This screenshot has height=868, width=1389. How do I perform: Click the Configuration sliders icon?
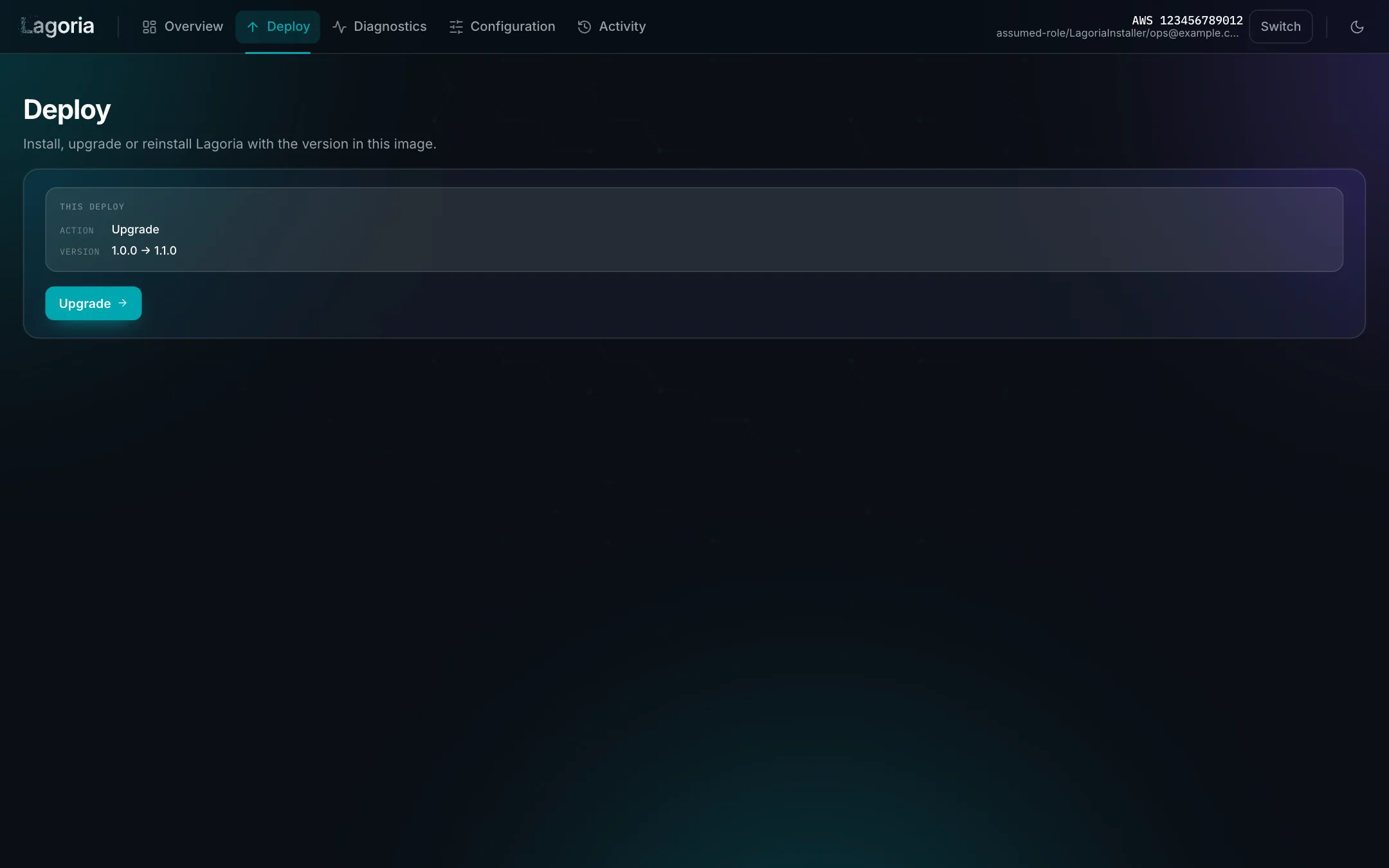tap(456, 27)
